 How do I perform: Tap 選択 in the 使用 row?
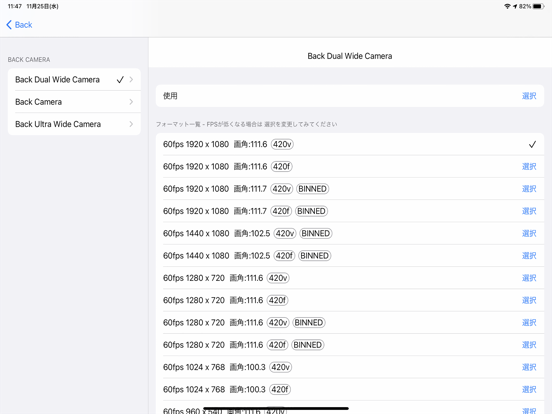pos(529,96)
